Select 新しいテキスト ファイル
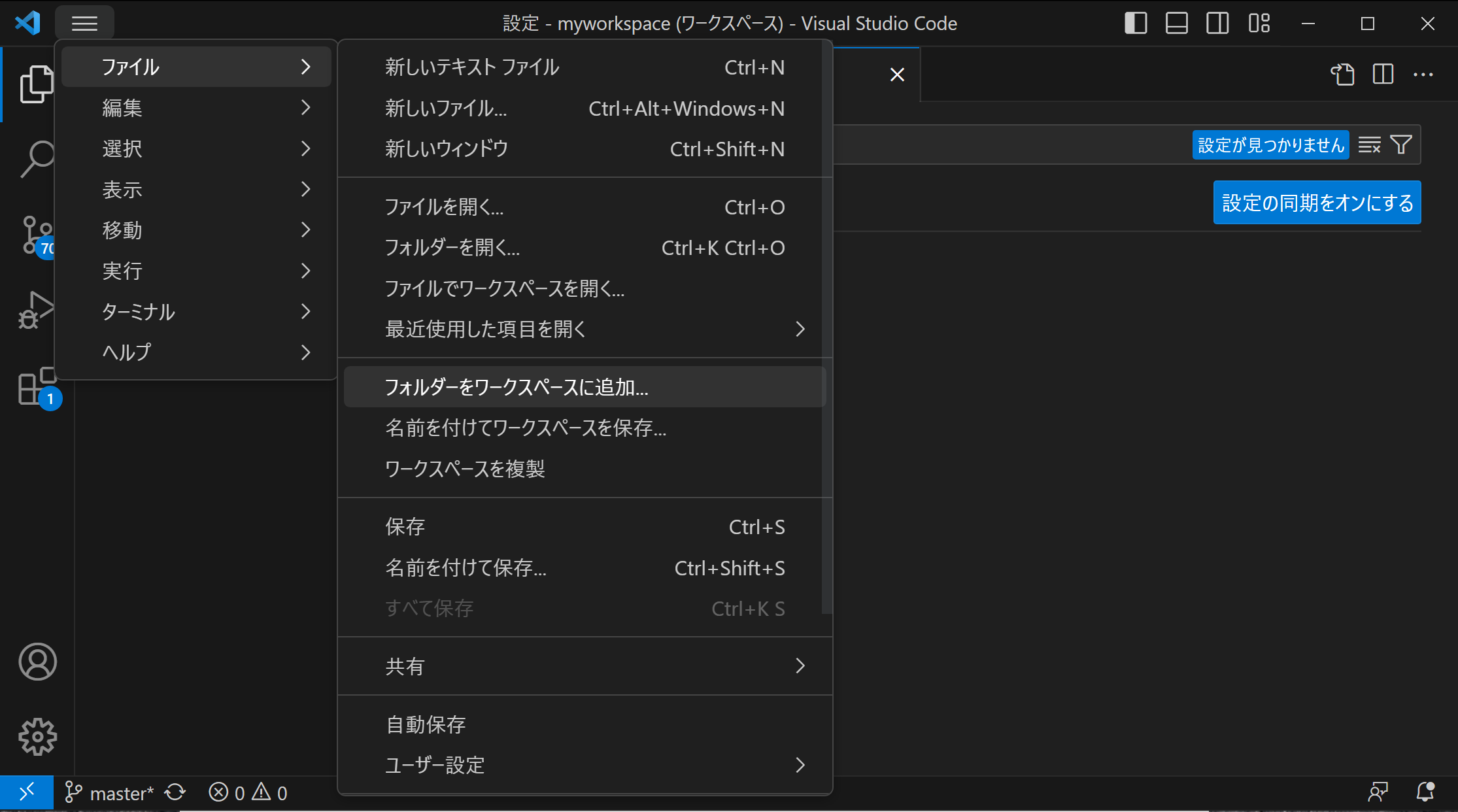Screen dimensions: 1458x812 tap(585, 67)
